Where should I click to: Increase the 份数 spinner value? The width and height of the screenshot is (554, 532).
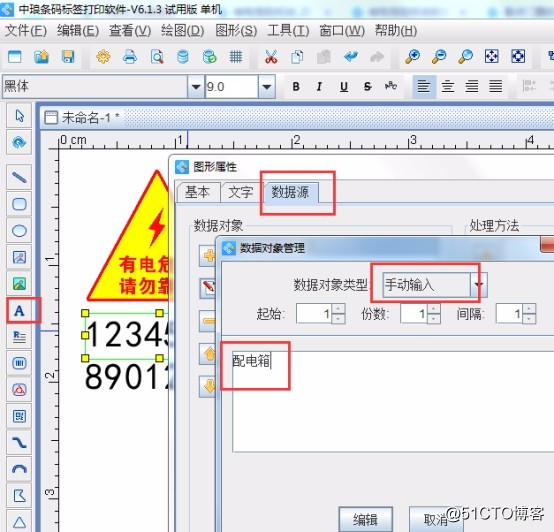coord(434,309)
